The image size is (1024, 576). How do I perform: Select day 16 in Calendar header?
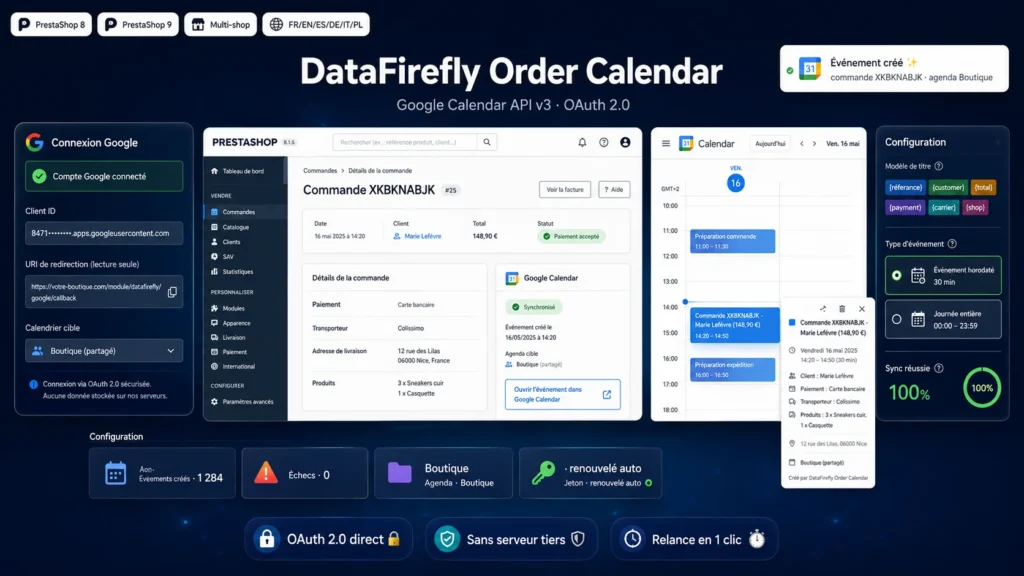[x=735, y=183]
